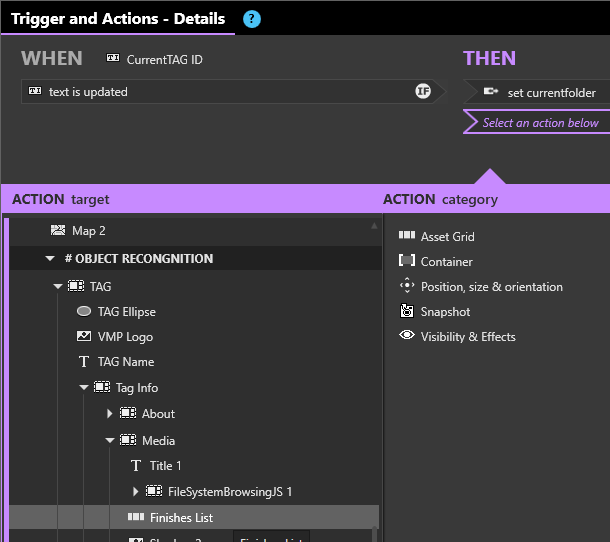
Task: Click the TAG Name text icon
Action: tap(84, 361)
